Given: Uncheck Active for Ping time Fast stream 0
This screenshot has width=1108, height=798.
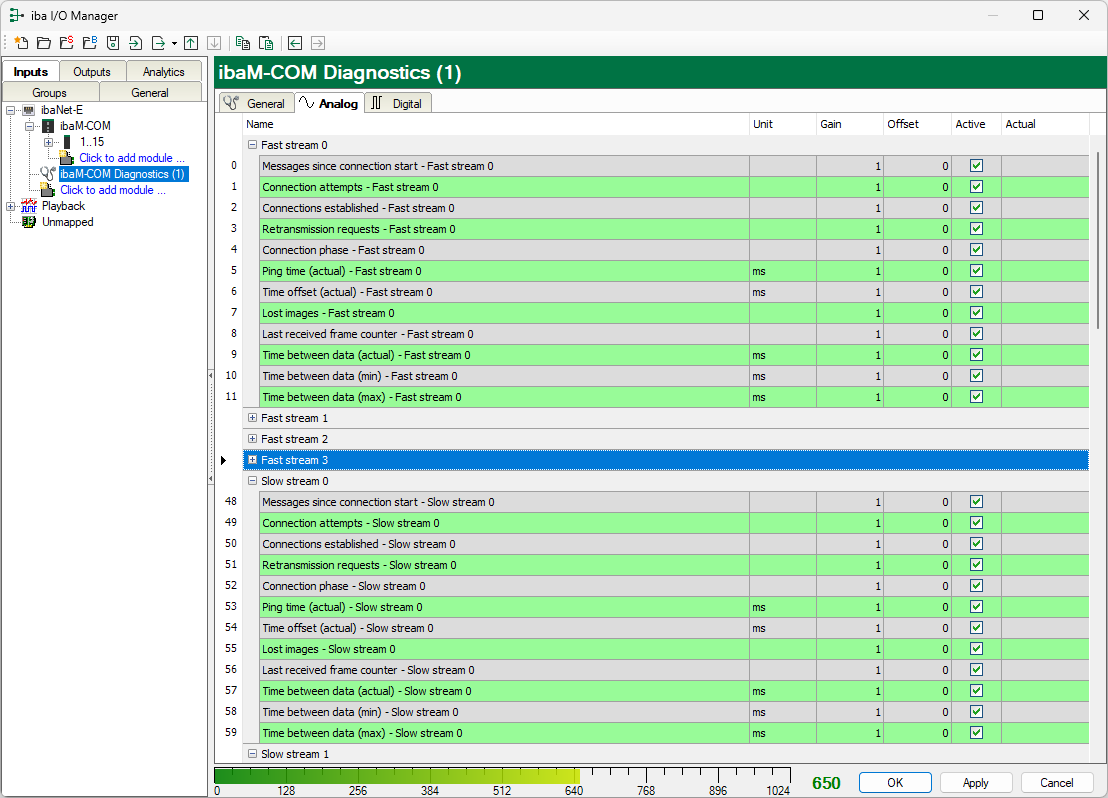Looking at the screenshot, I should [x=977, y=271].
